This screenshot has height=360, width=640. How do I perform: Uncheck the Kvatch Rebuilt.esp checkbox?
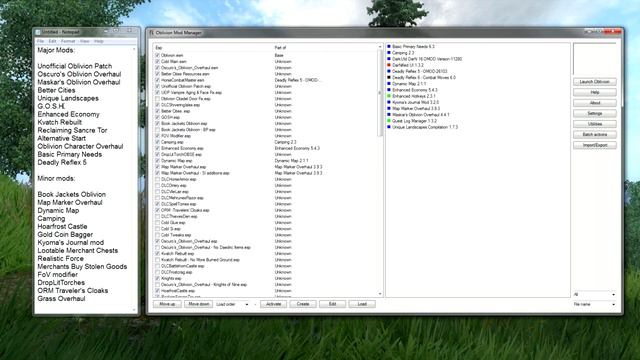click(157, 253)
